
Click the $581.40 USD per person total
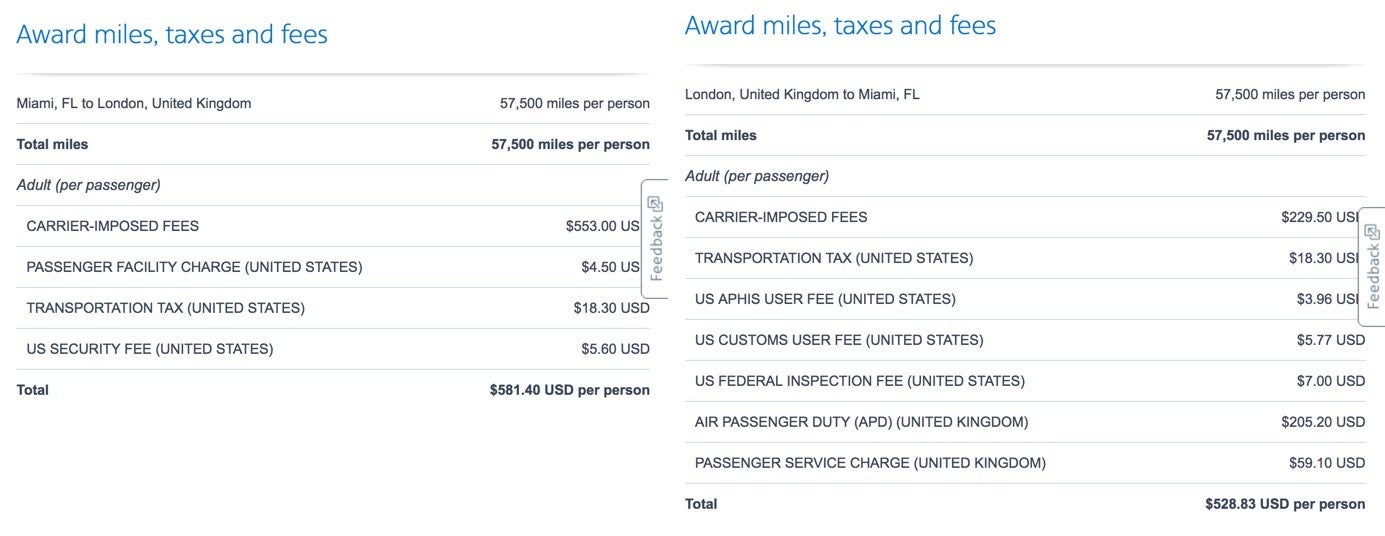[569, 390]
